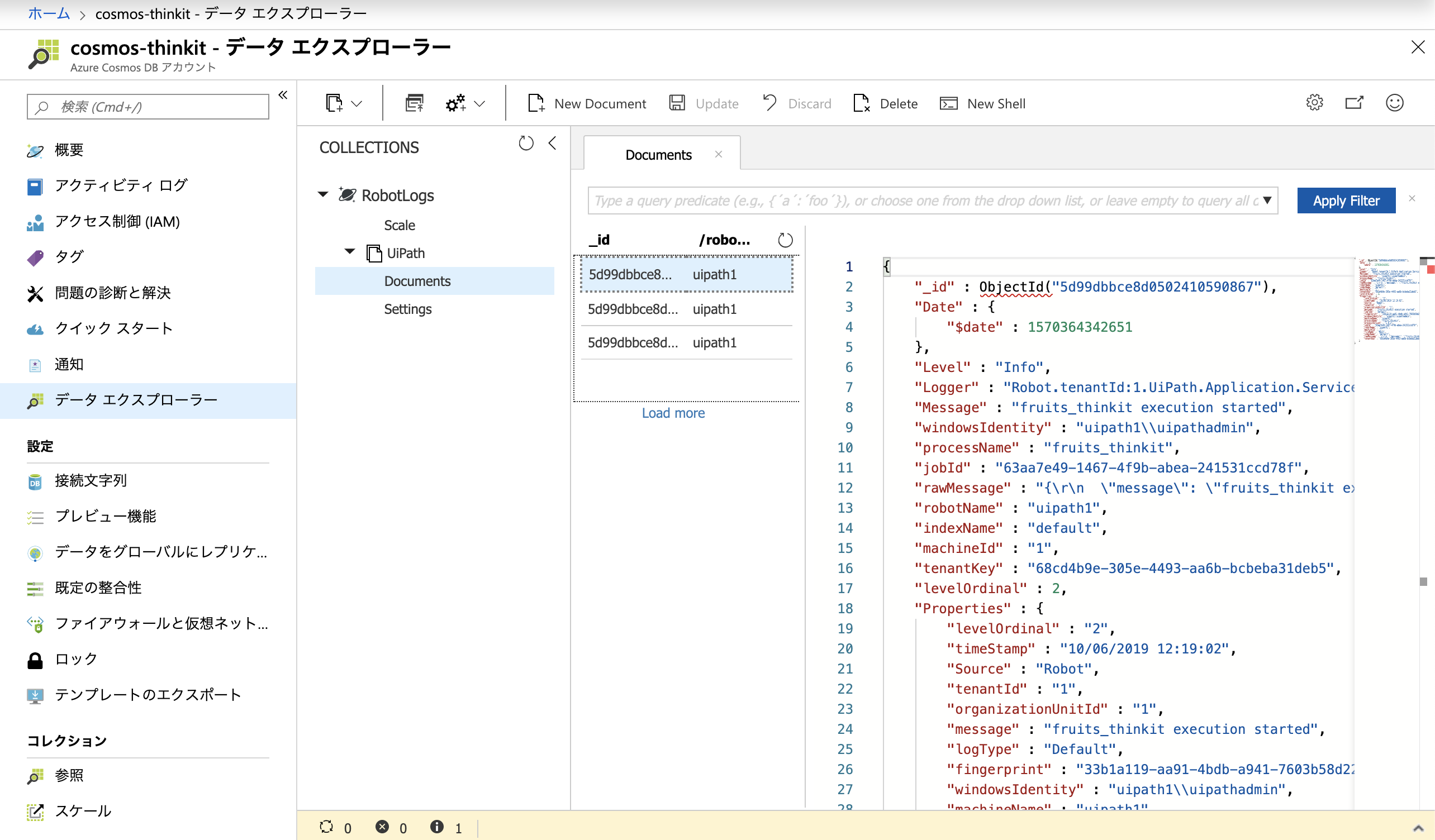Switch to the Documents tab
This screenshot has height=840, width=1435.
[x=659, y=155]
